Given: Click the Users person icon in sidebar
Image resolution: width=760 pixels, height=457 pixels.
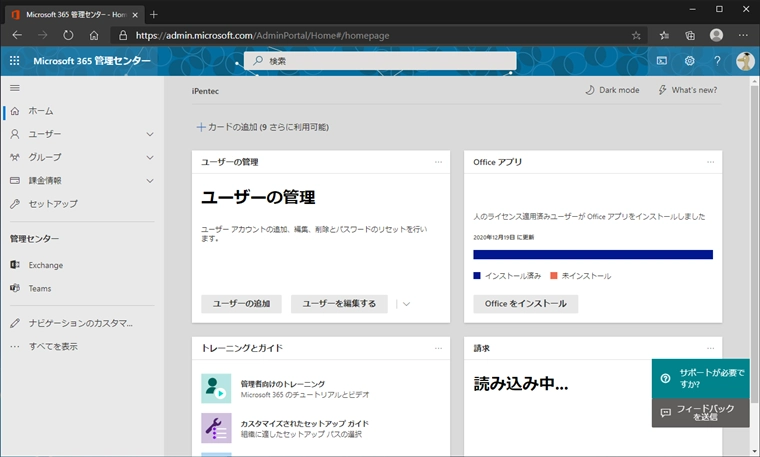Looking at the screenshot, I should (15, 134).
